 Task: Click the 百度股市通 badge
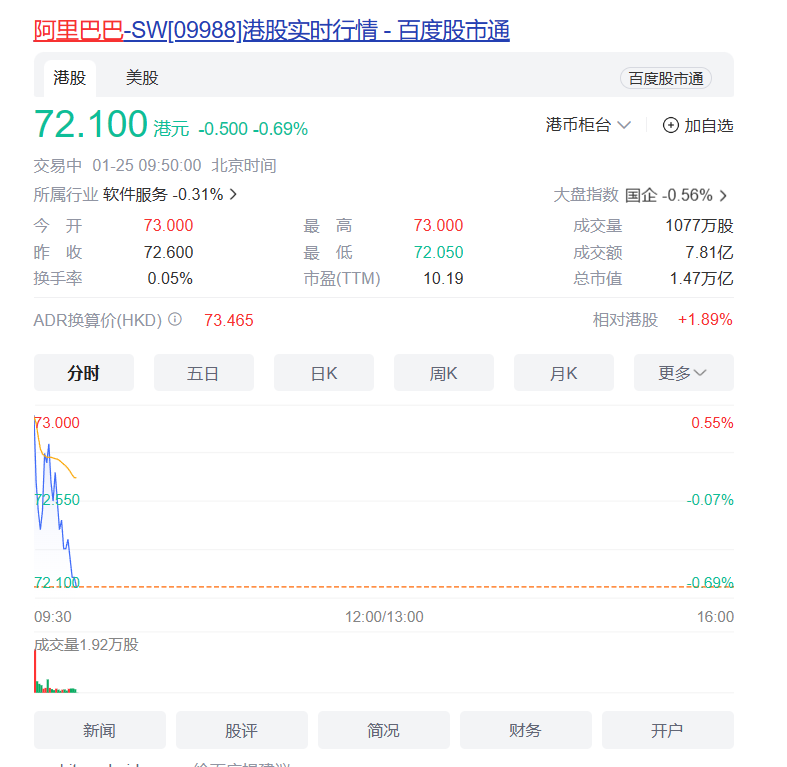point(666,78)
